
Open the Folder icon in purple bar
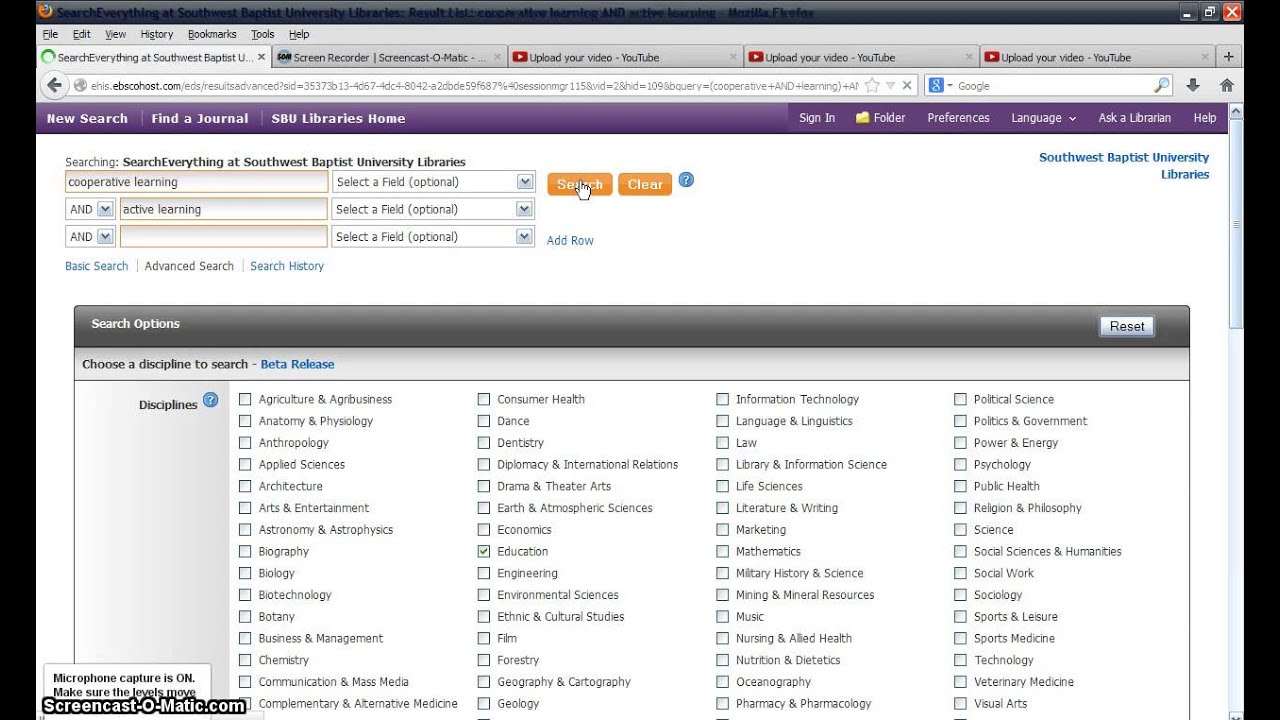point(862,118)
